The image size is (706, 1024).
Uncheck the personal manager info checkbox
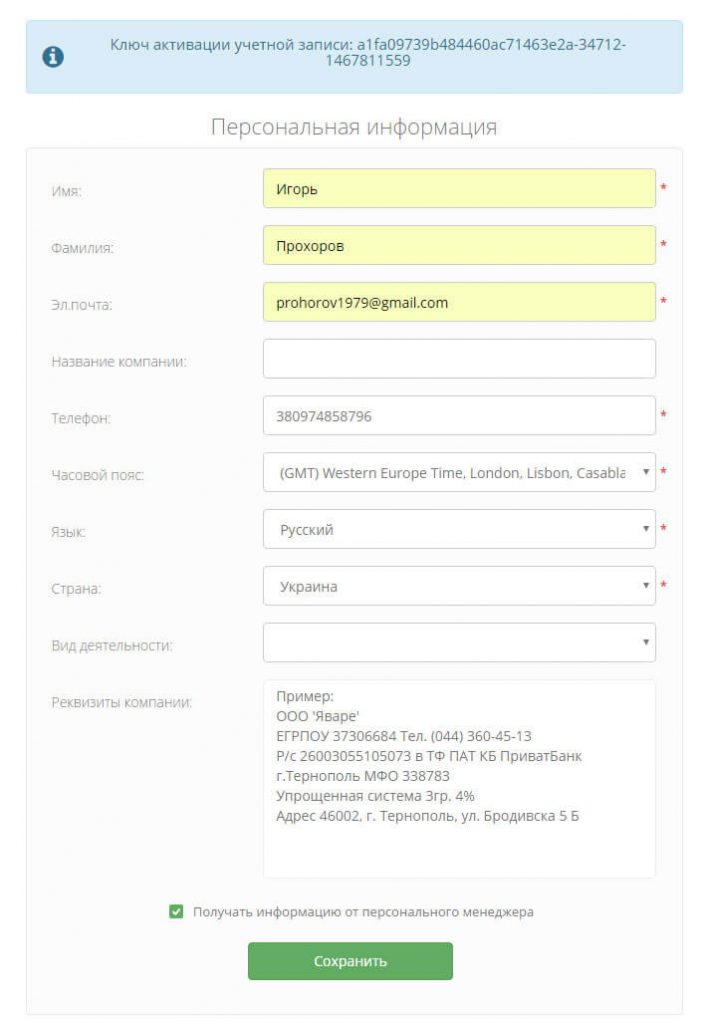pos(176,912)
